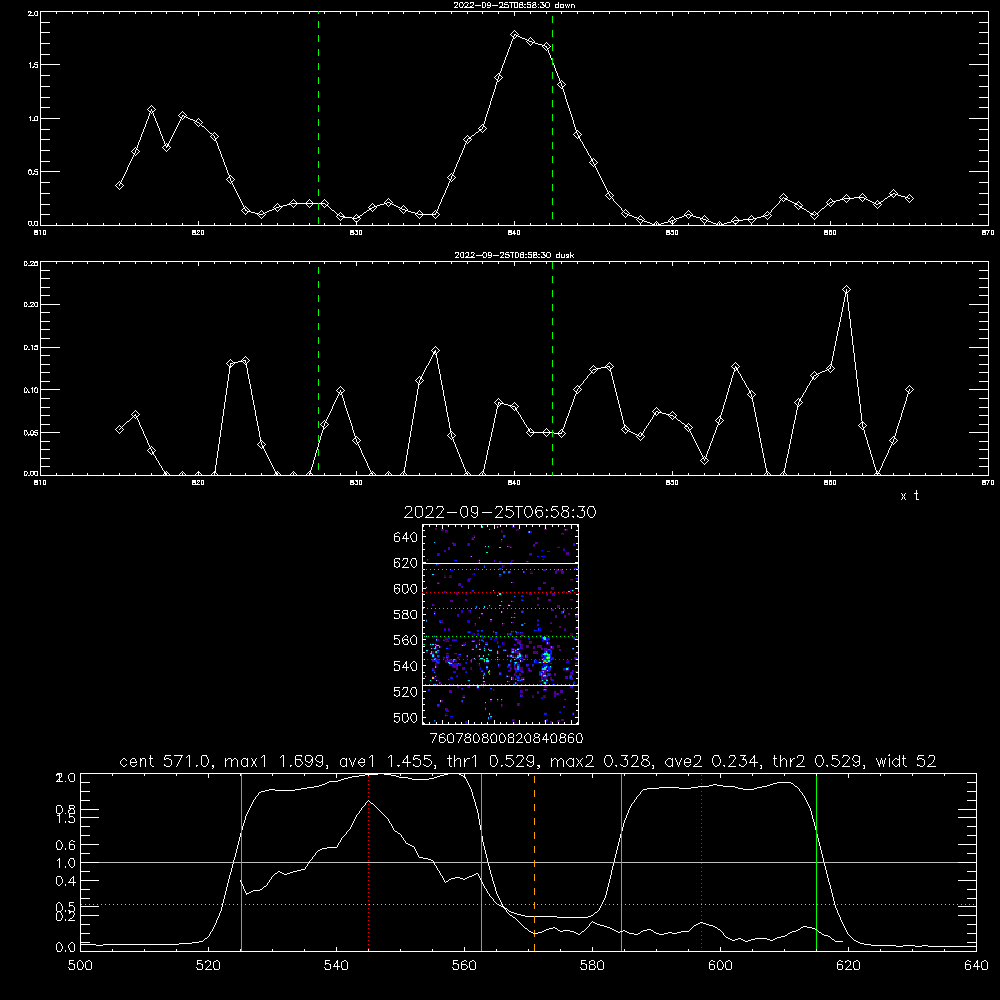Click the tallest peak diamond in dusk plot
The height and width of the screenshot is (1000, 1000).
(x=846, y=290)
